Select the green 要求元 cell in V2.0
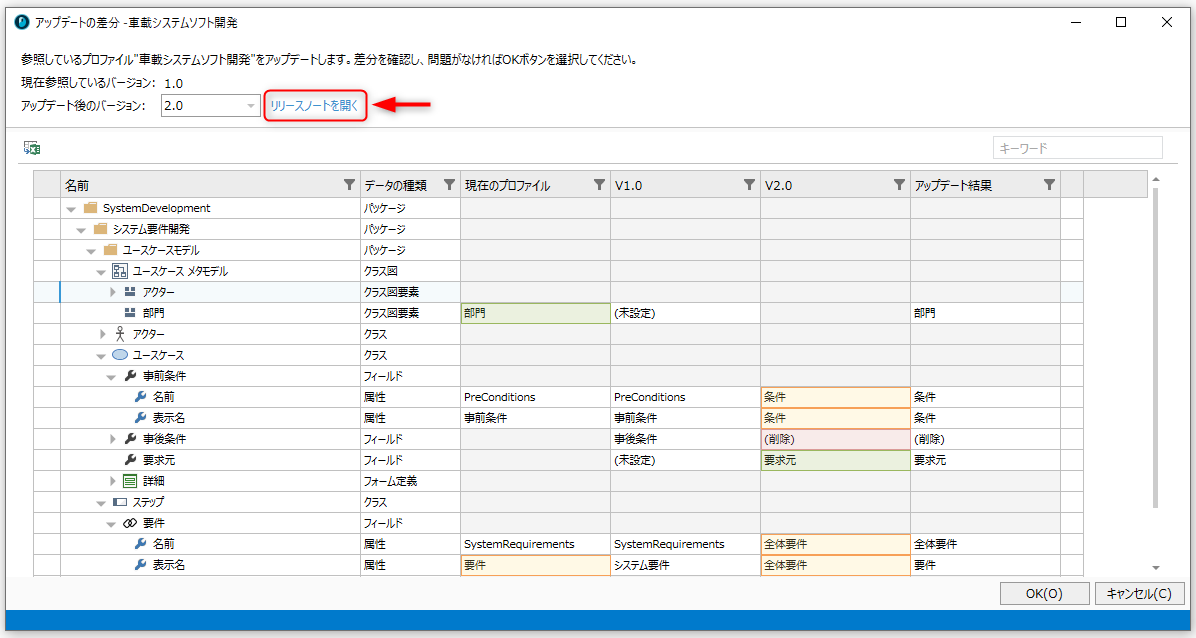This screenshot has width=1196, height=638. tap(835, 460)
